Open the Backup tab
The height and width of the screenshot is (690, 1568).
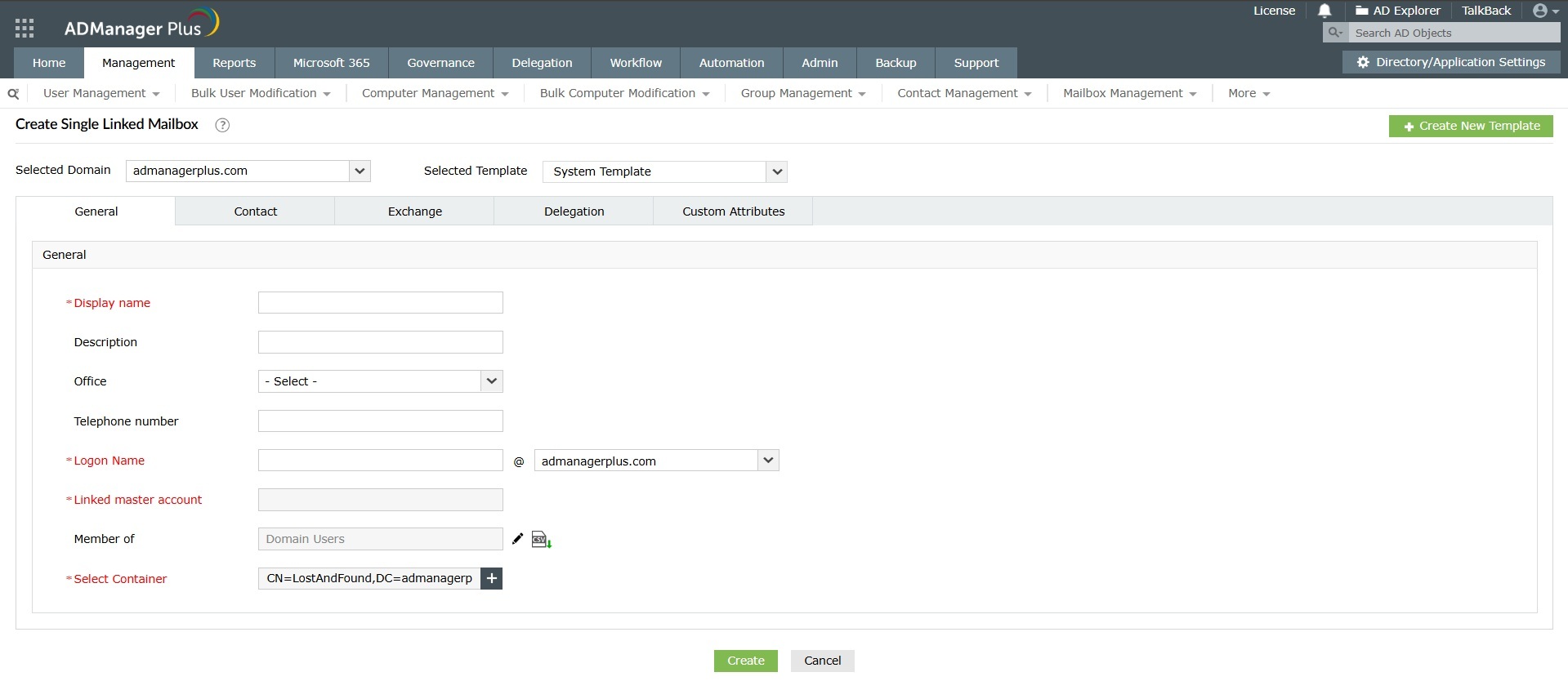point(896,63)
